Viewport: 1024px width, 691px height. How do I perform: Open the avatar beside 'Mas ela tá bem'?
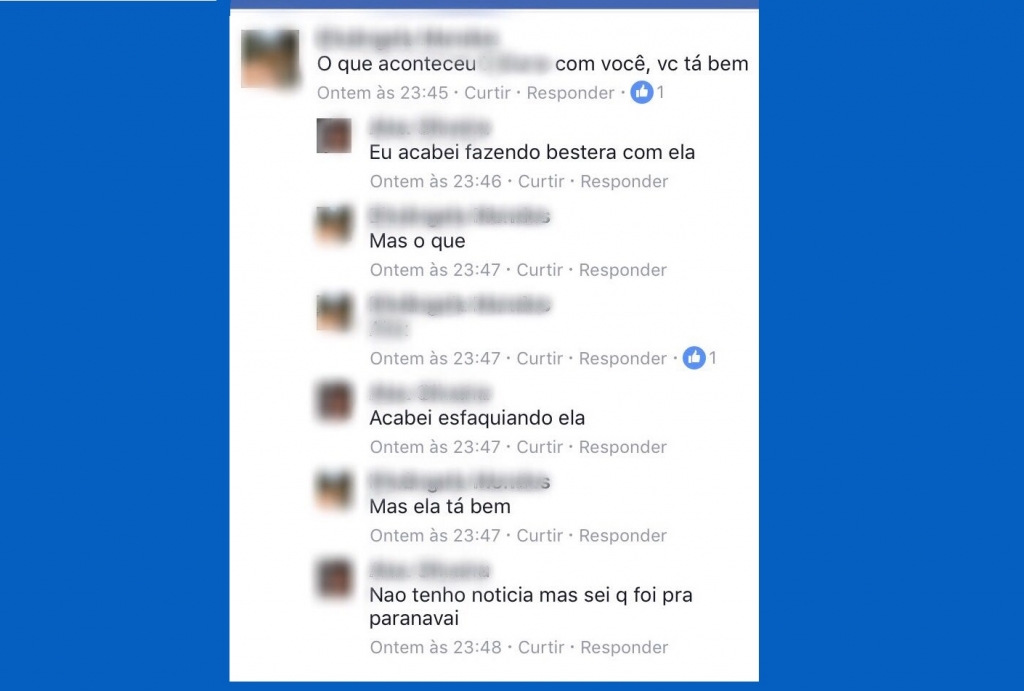pyautogui.click(x=334, y=490)
